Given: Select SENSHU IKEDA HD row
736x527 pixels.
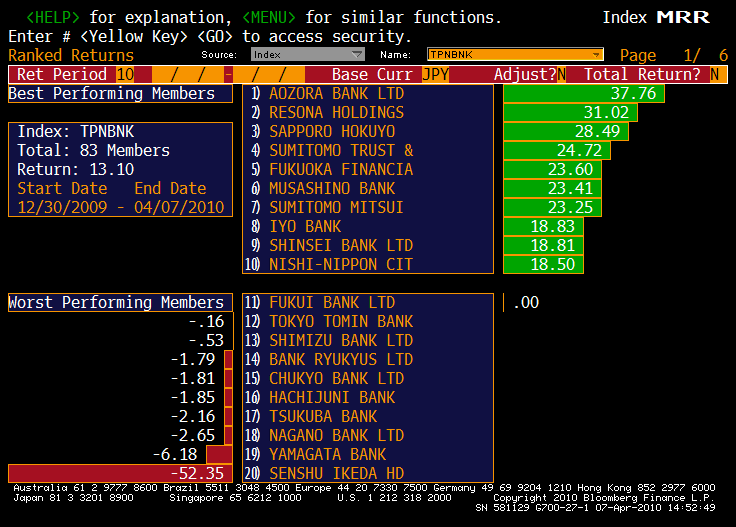Looking at the screenshot, I should coord(368,474).
